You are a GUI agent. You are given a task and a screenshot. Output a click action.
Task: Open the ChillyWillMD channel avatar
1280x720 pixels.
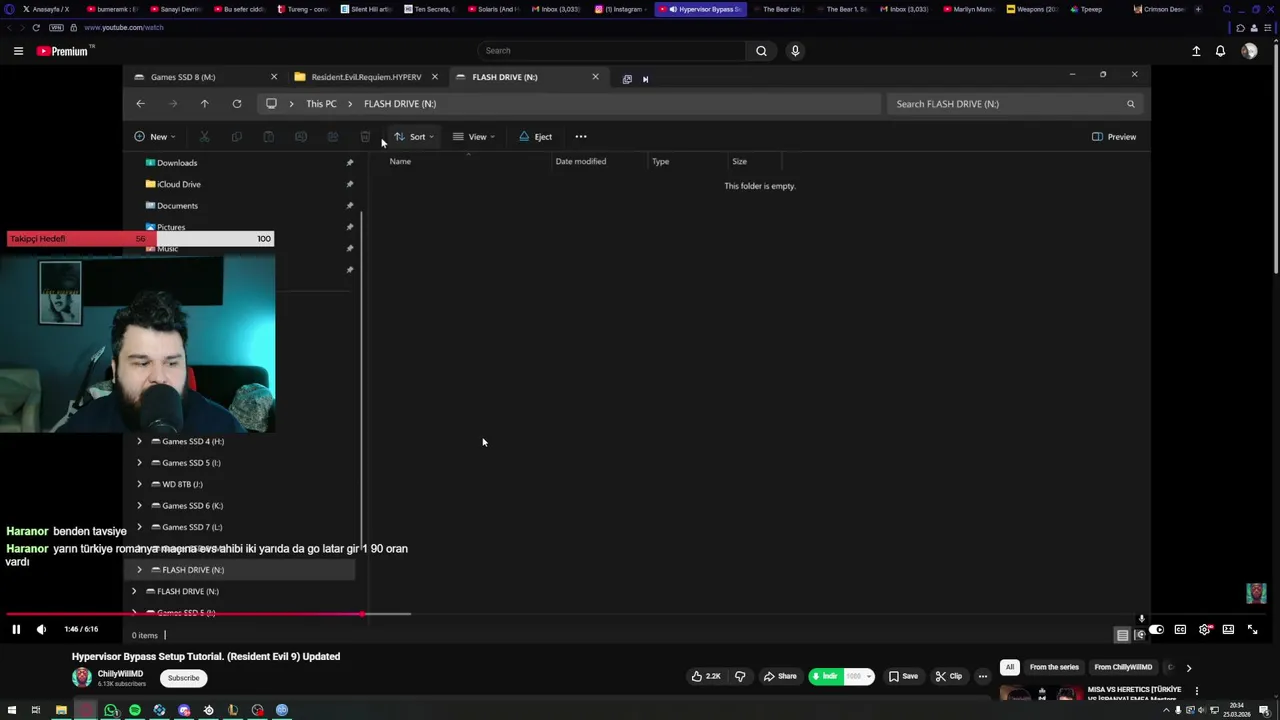[x=82, y=678]
